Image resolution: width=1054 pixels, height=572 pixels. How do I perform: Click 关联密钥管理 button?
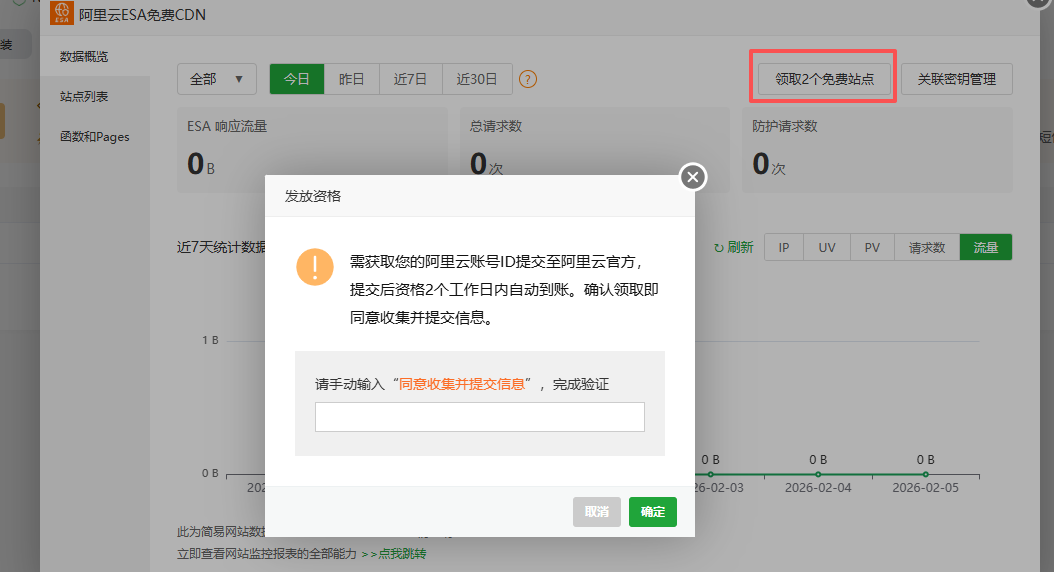click(x=956, y=79)
